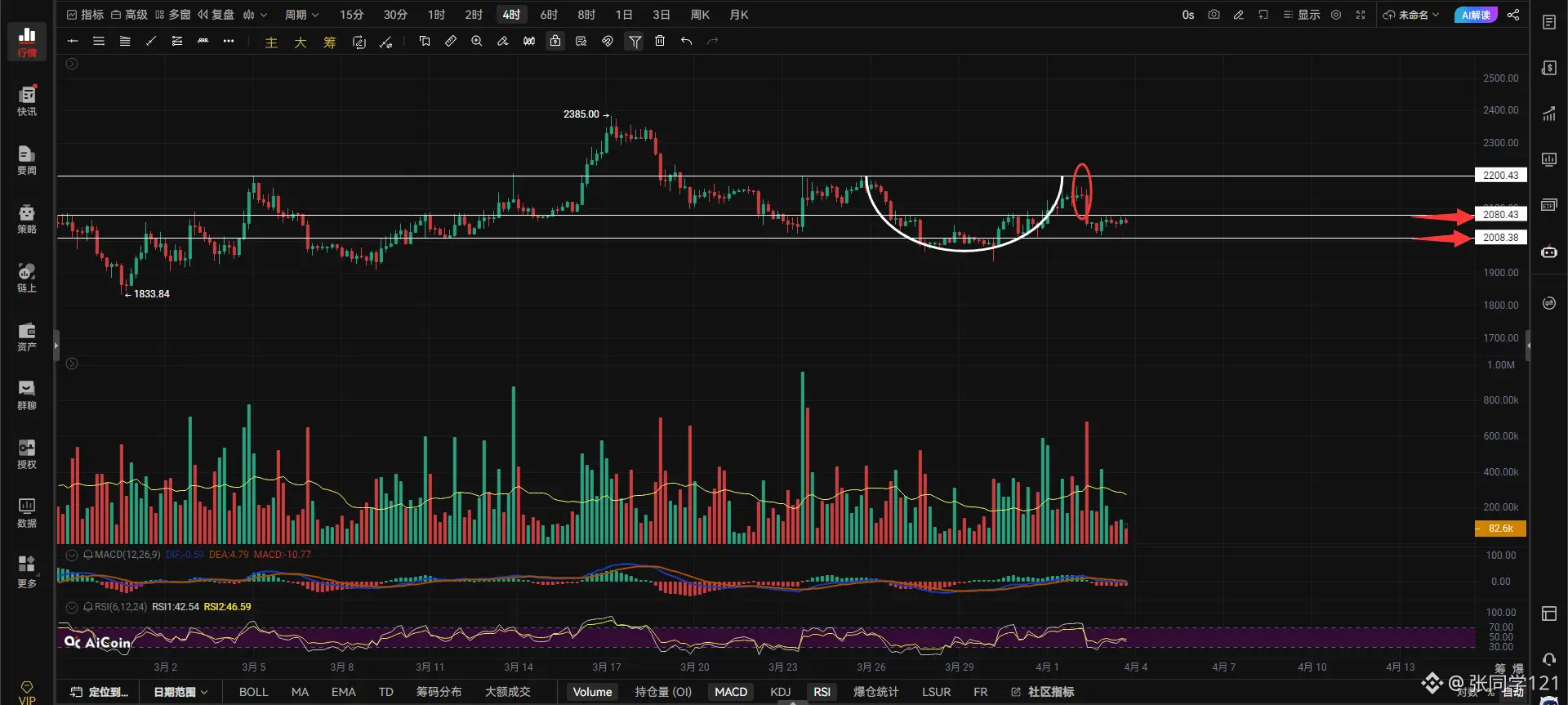Screen dimensions: 1568x705
Task: Click the 2008.38 price line label
Action: (x=1500, y=238)
